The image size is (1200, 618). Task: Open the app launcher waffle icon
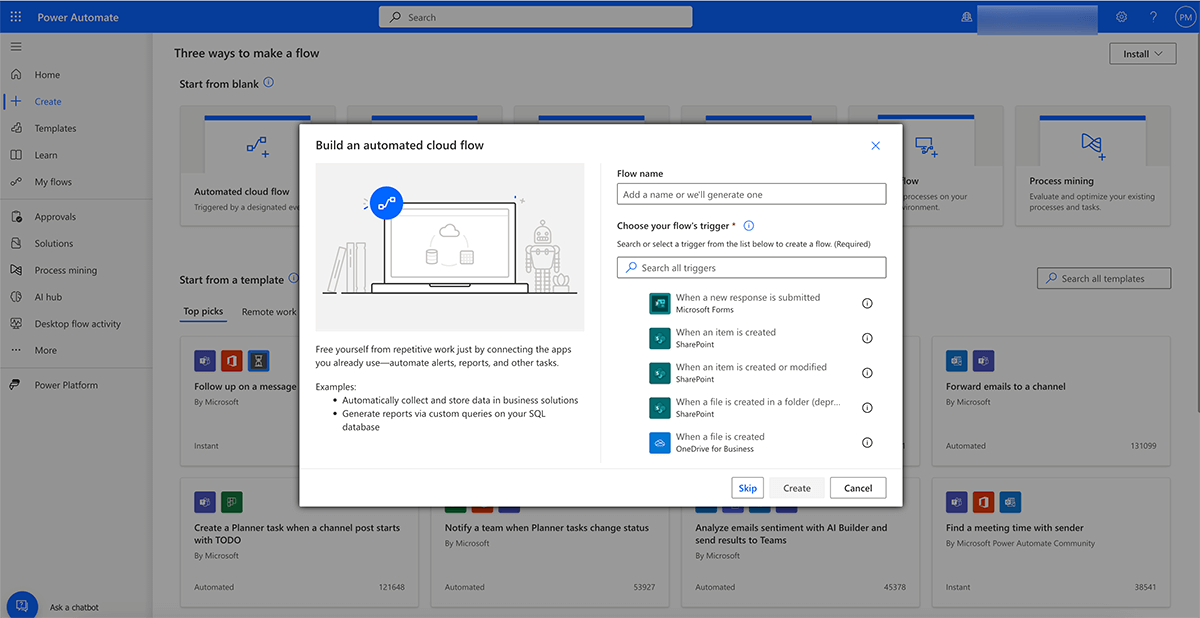[x=15, y=17]
